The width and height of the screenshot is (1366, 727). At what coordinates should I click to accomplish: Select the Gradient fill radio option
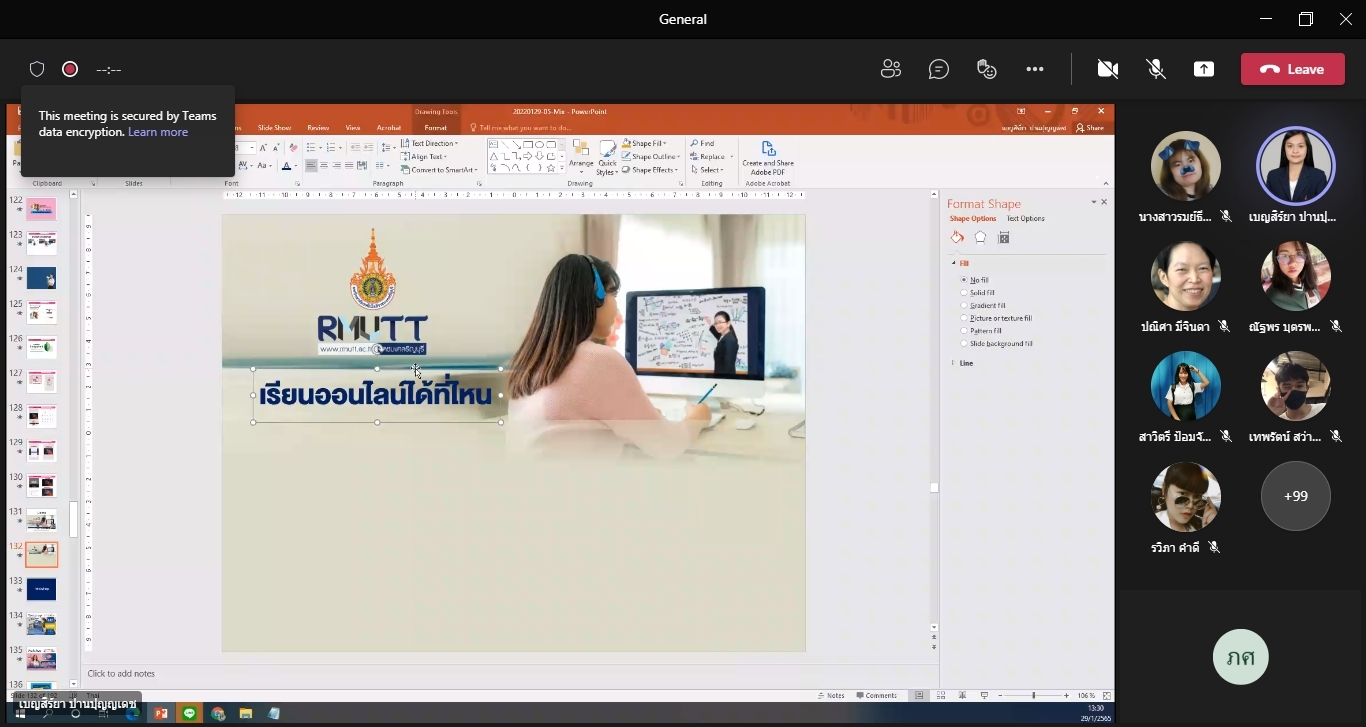(983, 306)
